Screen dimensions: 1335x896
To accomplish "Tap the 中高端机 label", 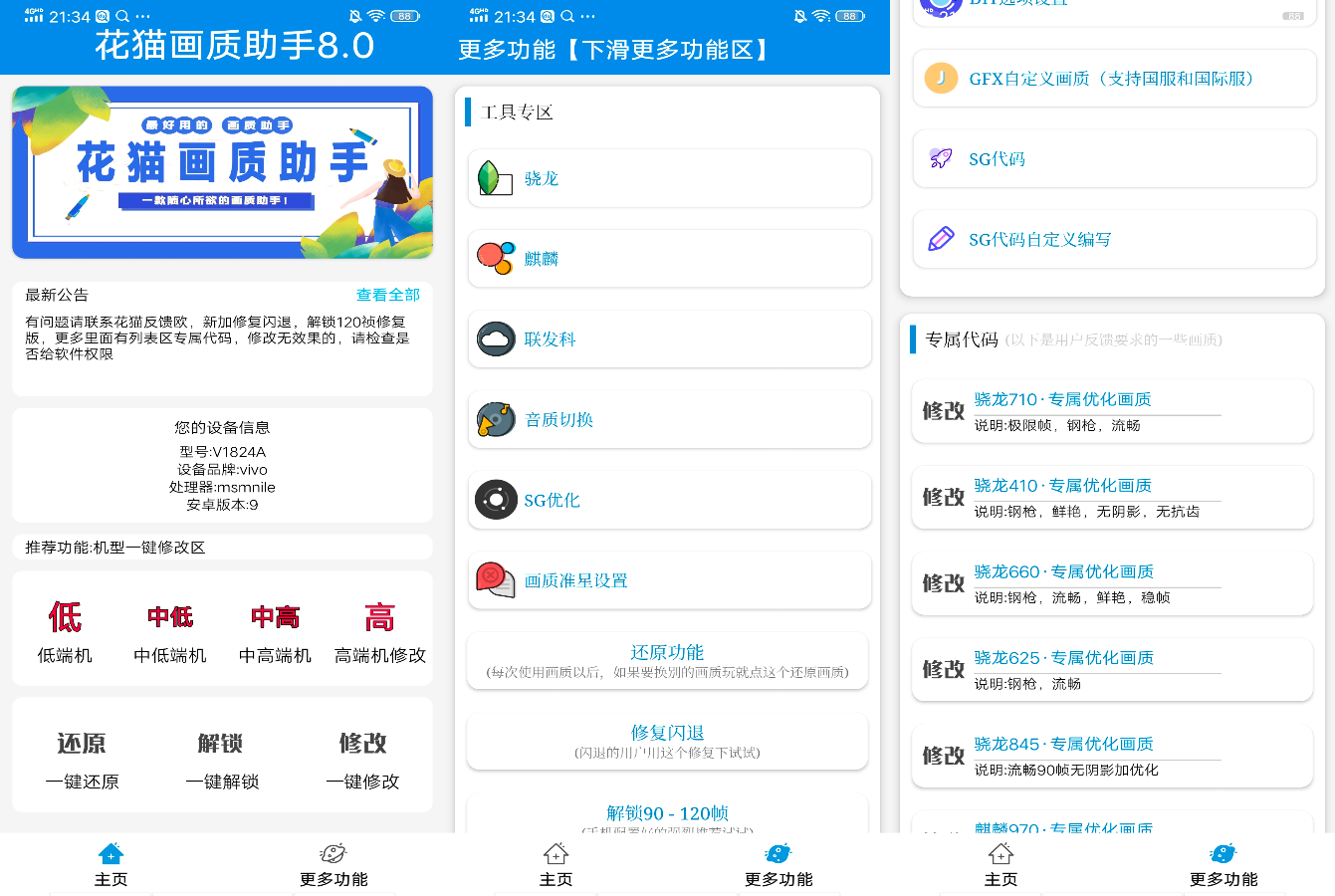I will point(276,656).
